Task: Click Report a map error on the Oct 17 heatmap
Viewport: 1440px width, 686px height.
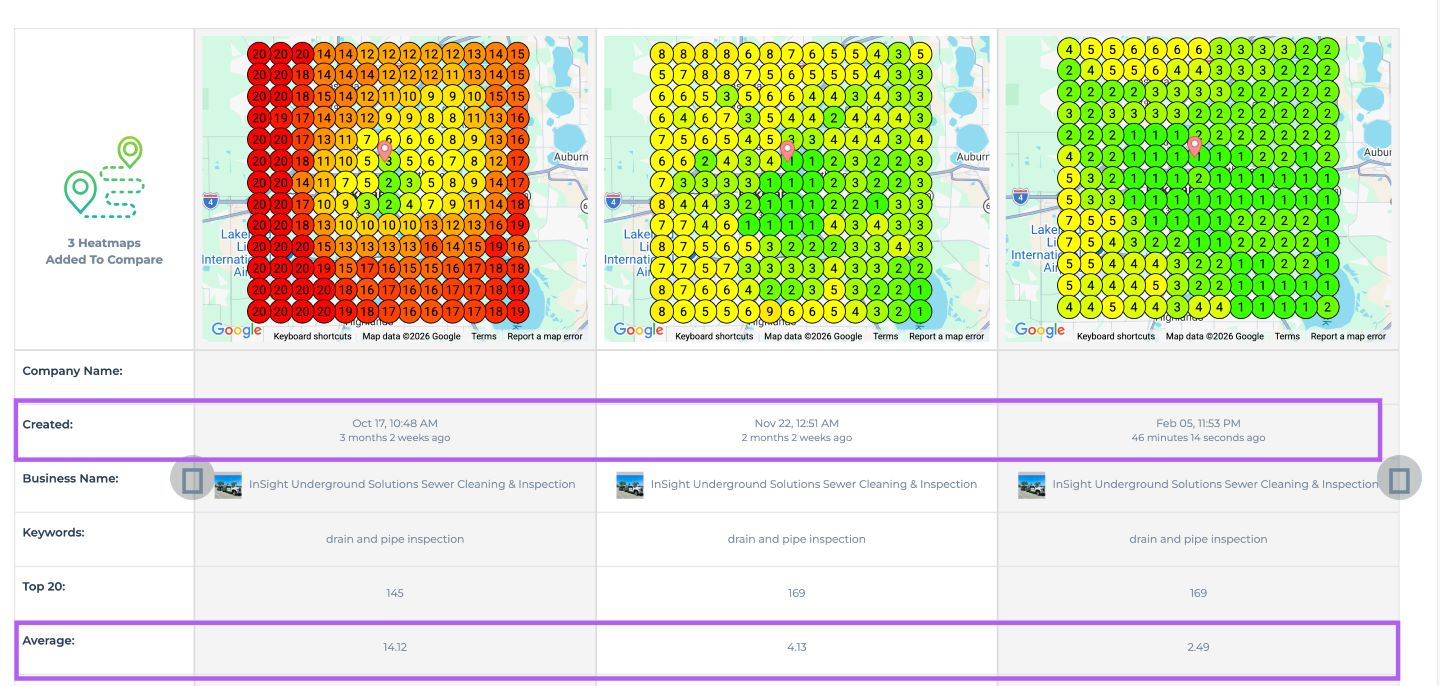Action: click(x=545, y=337)
